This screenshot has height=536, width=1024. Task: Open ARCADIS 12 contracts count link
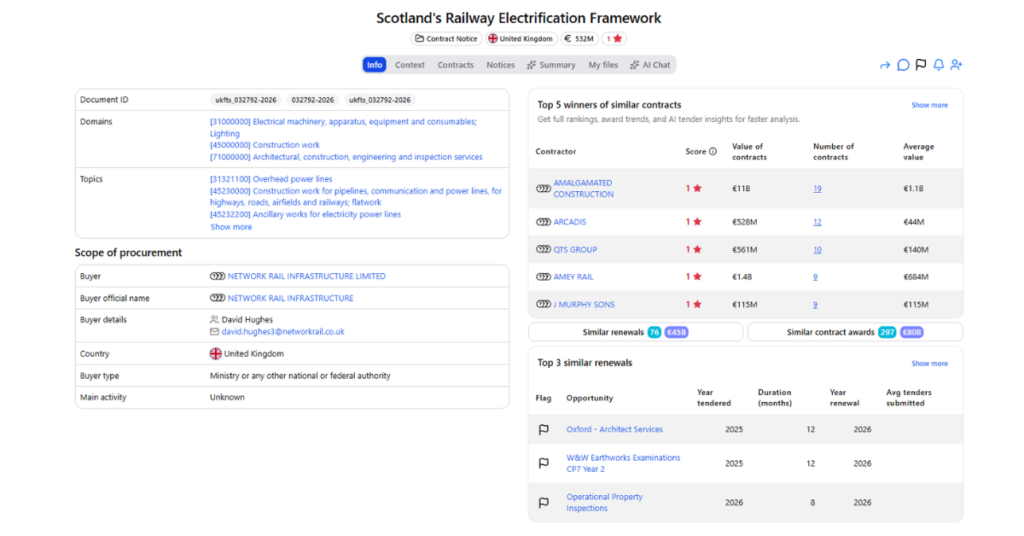pyautogui.click(x=817, y=222)
